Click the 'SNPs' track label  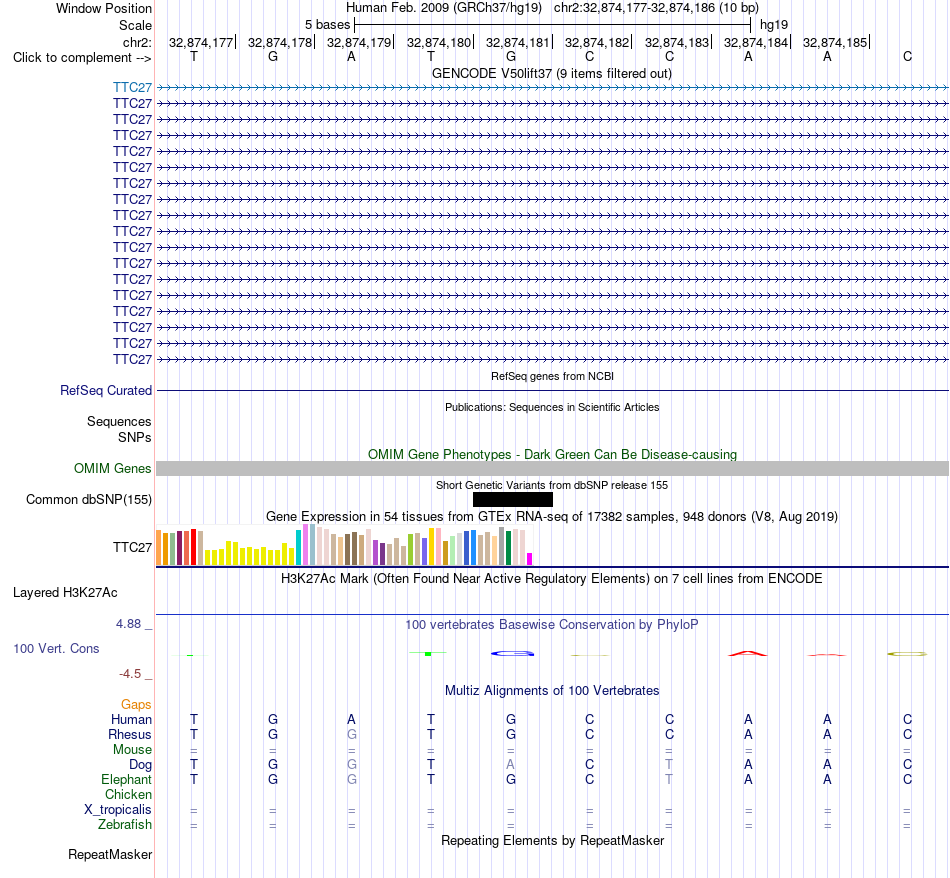(135, 437)
